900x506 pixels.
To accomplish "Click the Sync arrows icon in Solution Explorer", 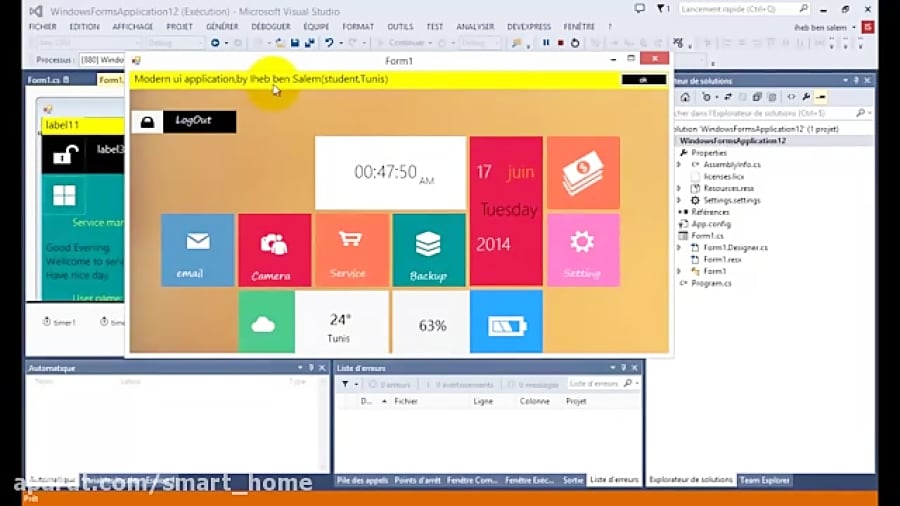I will (x=728, y=97).
